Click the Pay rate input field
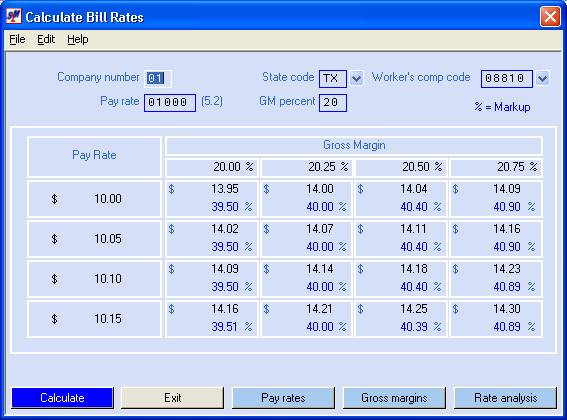Image resolution: width=567 pixels, height=420 pixels. 170,103
